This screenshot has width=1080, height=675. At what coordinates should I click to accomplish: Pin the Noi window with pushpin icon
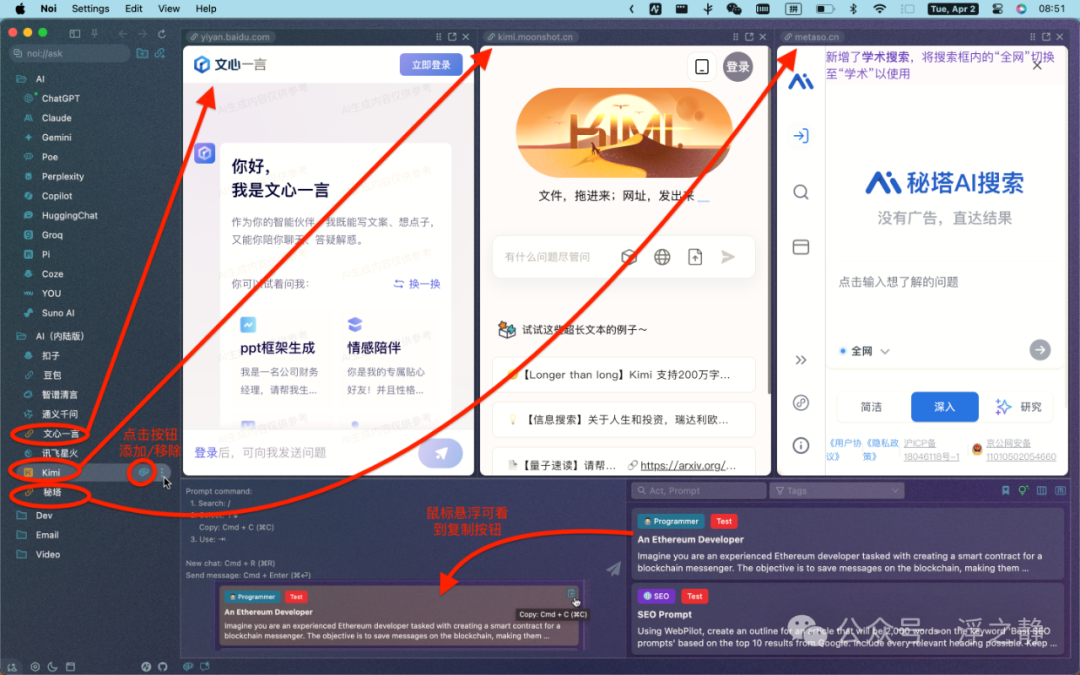[x=94, y=33]
